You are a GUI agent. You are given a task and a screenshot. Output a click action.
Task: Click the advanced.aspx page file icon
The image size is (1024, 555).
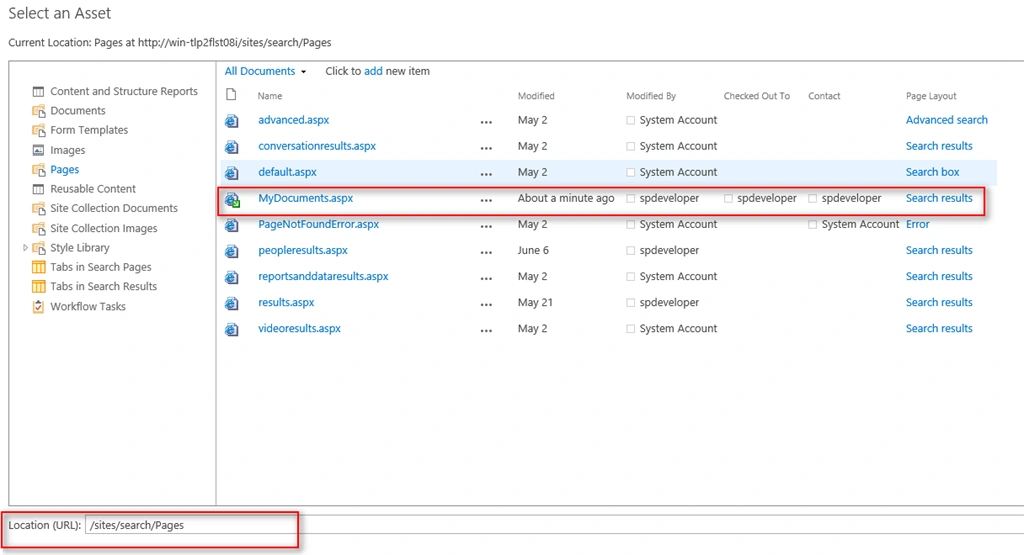(x=232, y=121)
